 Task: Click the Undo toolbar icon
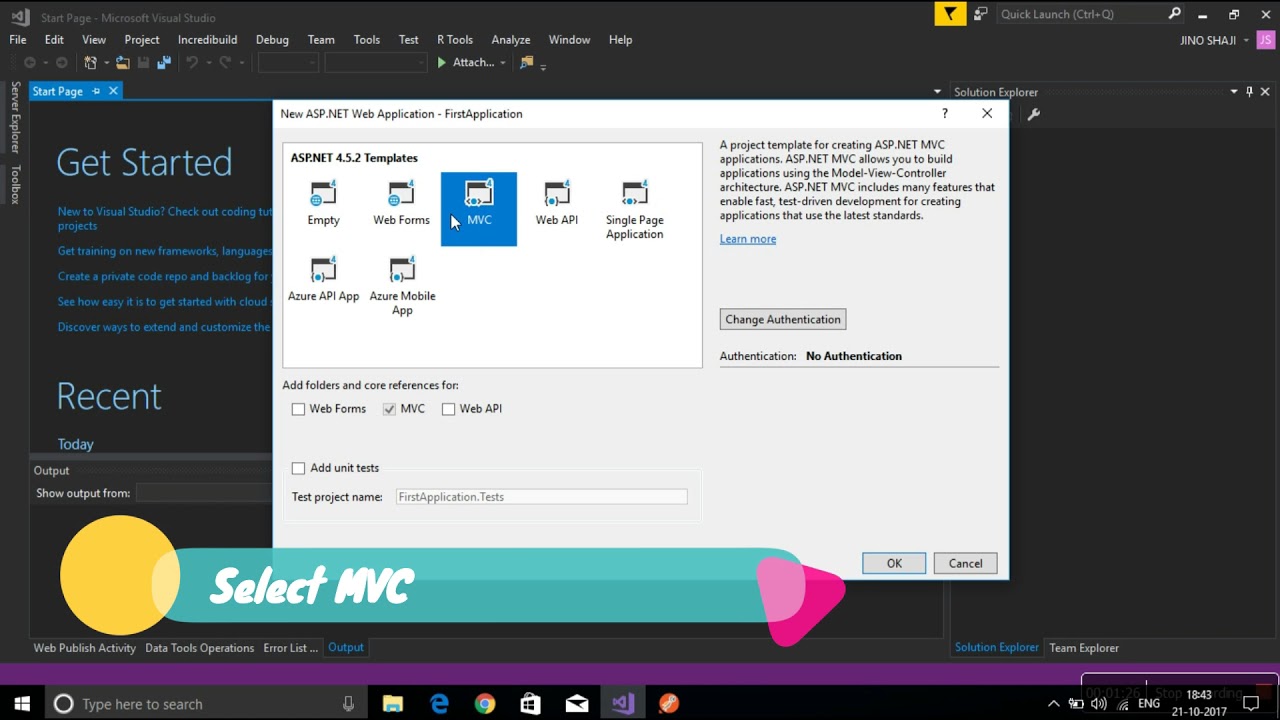[191, 63]
